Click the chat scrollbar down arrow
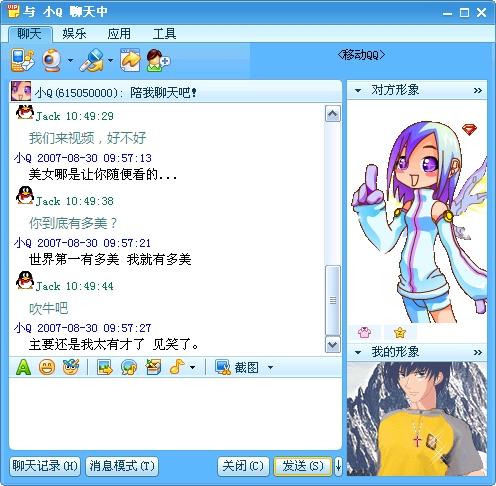Screen dimensions: 496x486 point(332,344)
